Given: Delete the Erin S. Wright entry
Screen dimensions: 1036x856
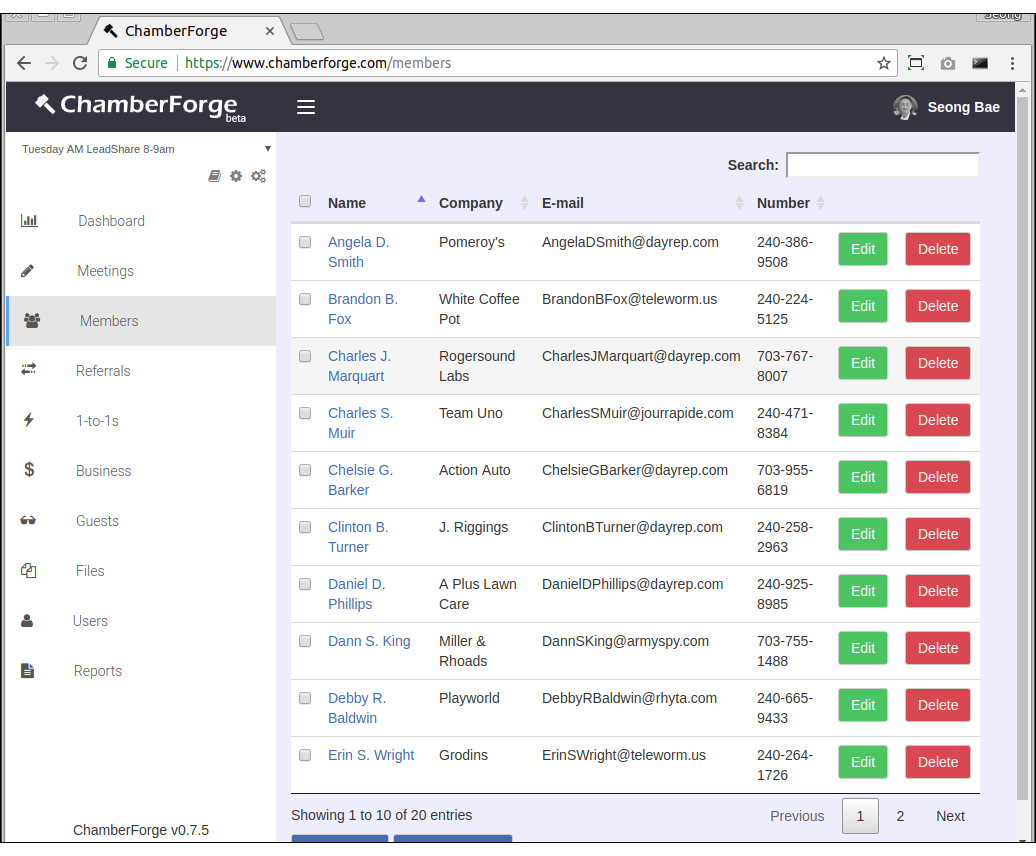Looking at the screenshot, I should 937,762.
